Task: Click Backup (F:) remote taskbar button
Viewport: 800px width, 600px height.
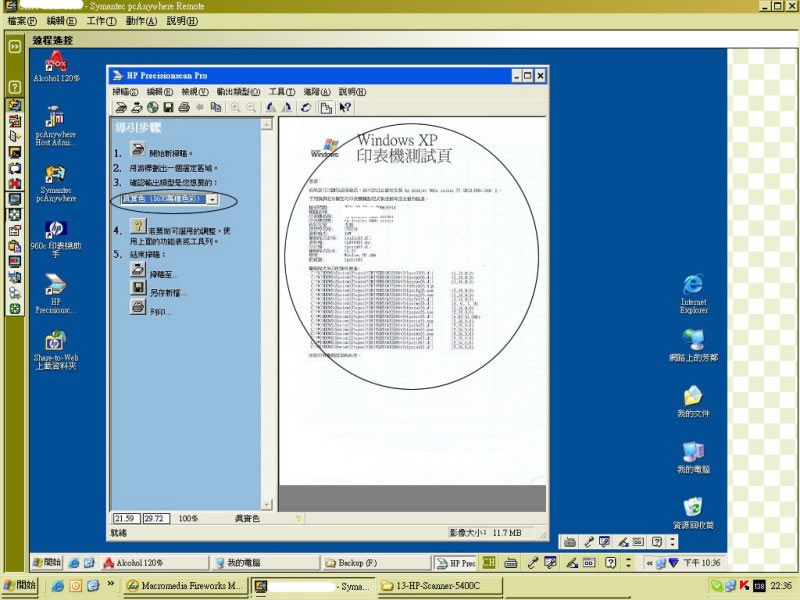Action: 376,563
